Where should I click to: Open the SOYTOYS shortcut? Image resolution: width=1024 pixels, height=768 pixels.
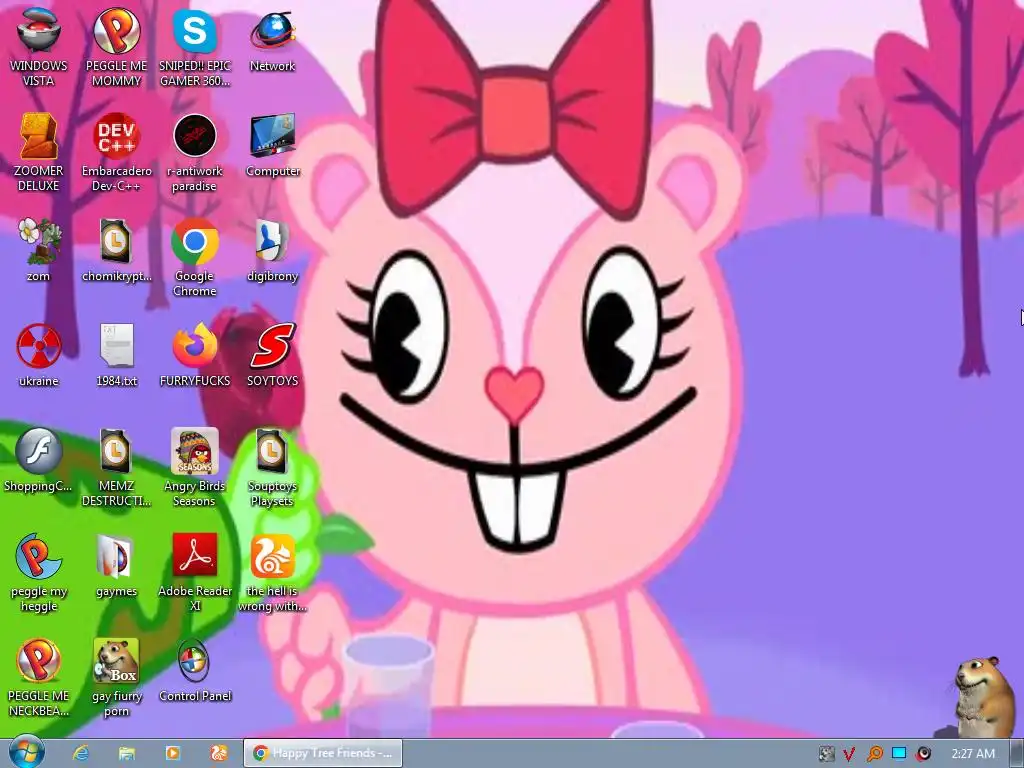[x=272, y=355]
